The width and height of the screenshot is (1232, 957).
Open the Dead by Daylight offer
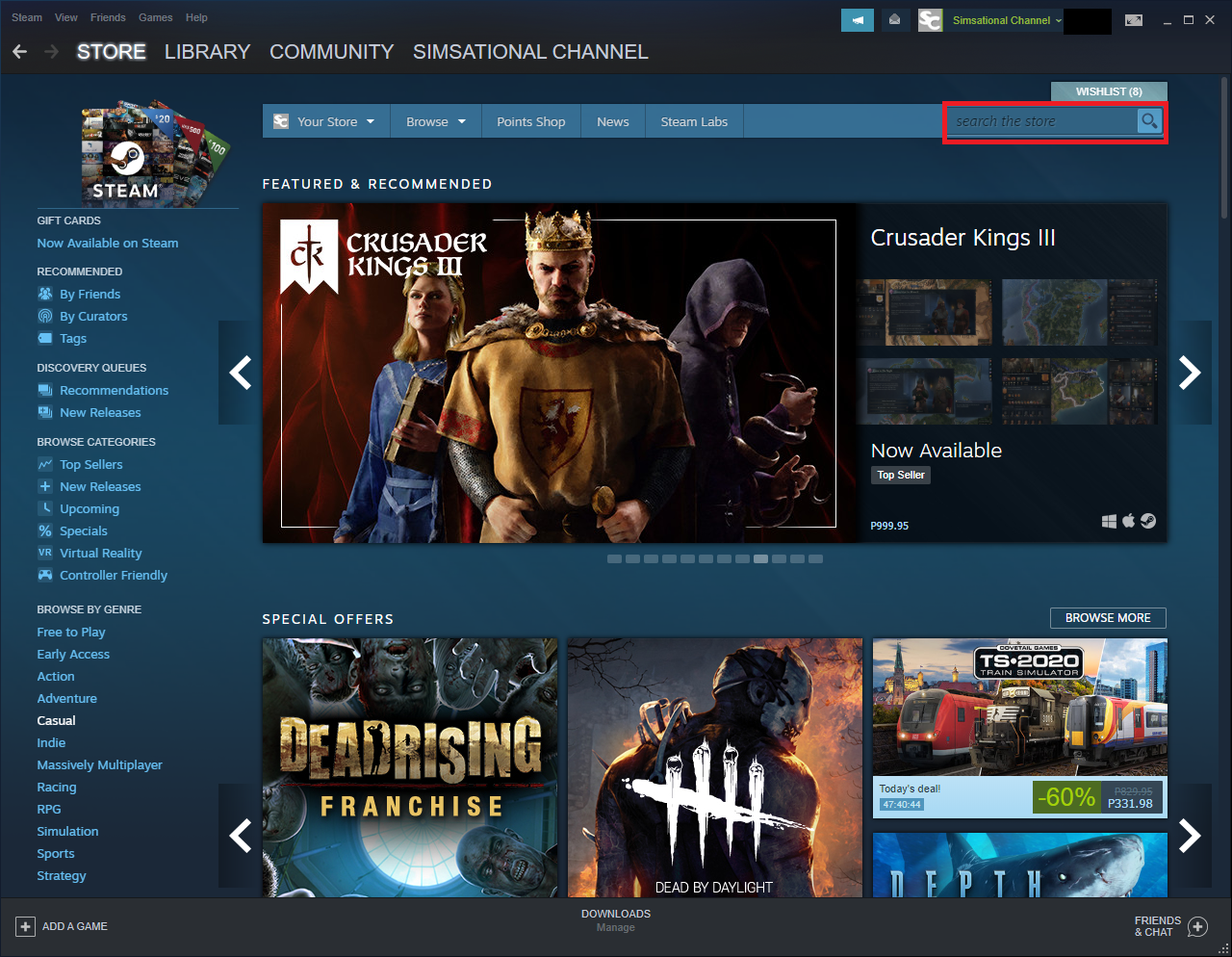tap(715, 768)
